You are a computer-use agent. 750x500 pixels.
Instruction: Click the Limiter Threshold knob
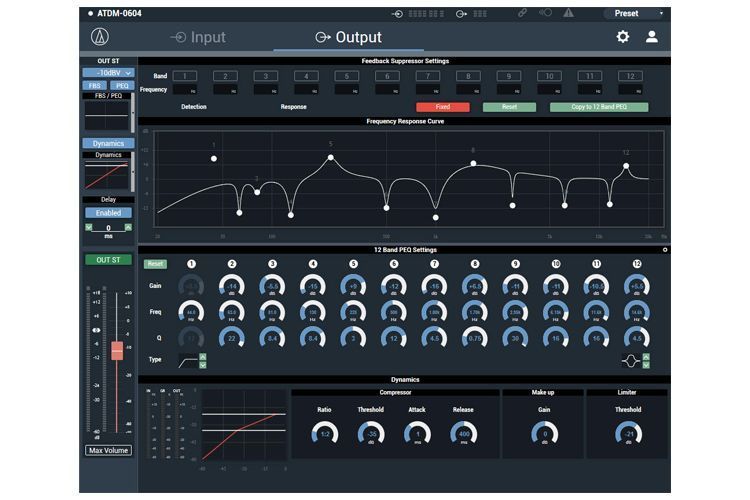(x=628, y=434)
